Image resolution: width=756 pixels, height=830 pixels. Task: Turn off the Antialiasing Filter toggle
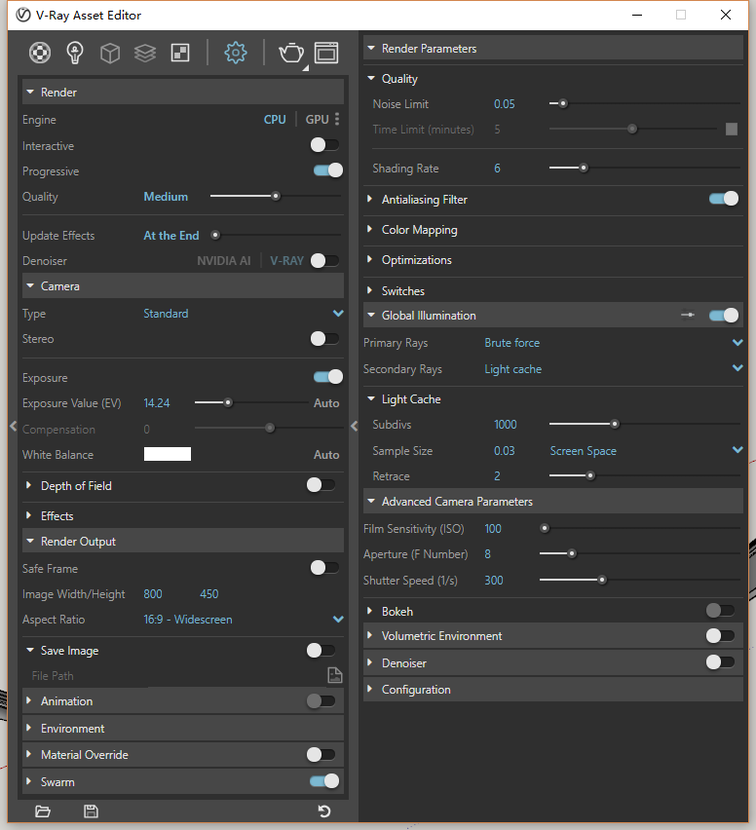point(724,199)
